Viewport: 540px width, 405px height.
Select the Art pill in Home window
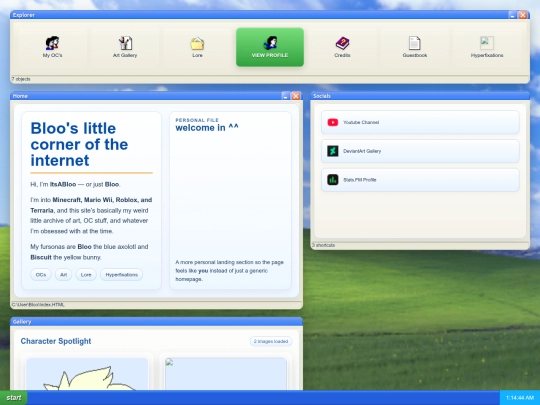point(63,275)
